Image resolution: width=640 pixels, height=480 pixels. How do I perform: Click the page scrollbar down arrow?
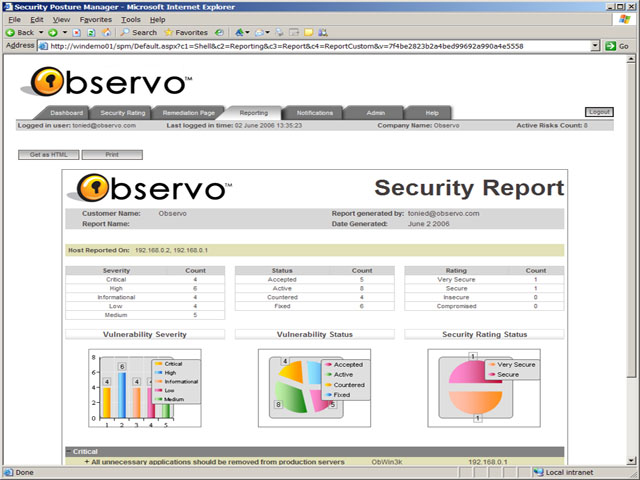coord(631,461)
